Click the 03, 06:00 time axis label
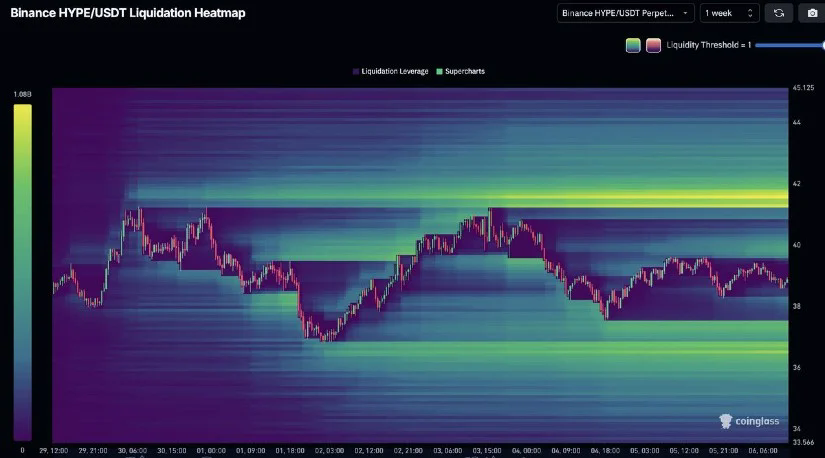Screen dimensions: 825x458 pyautogui.click(x=448, y=451)
